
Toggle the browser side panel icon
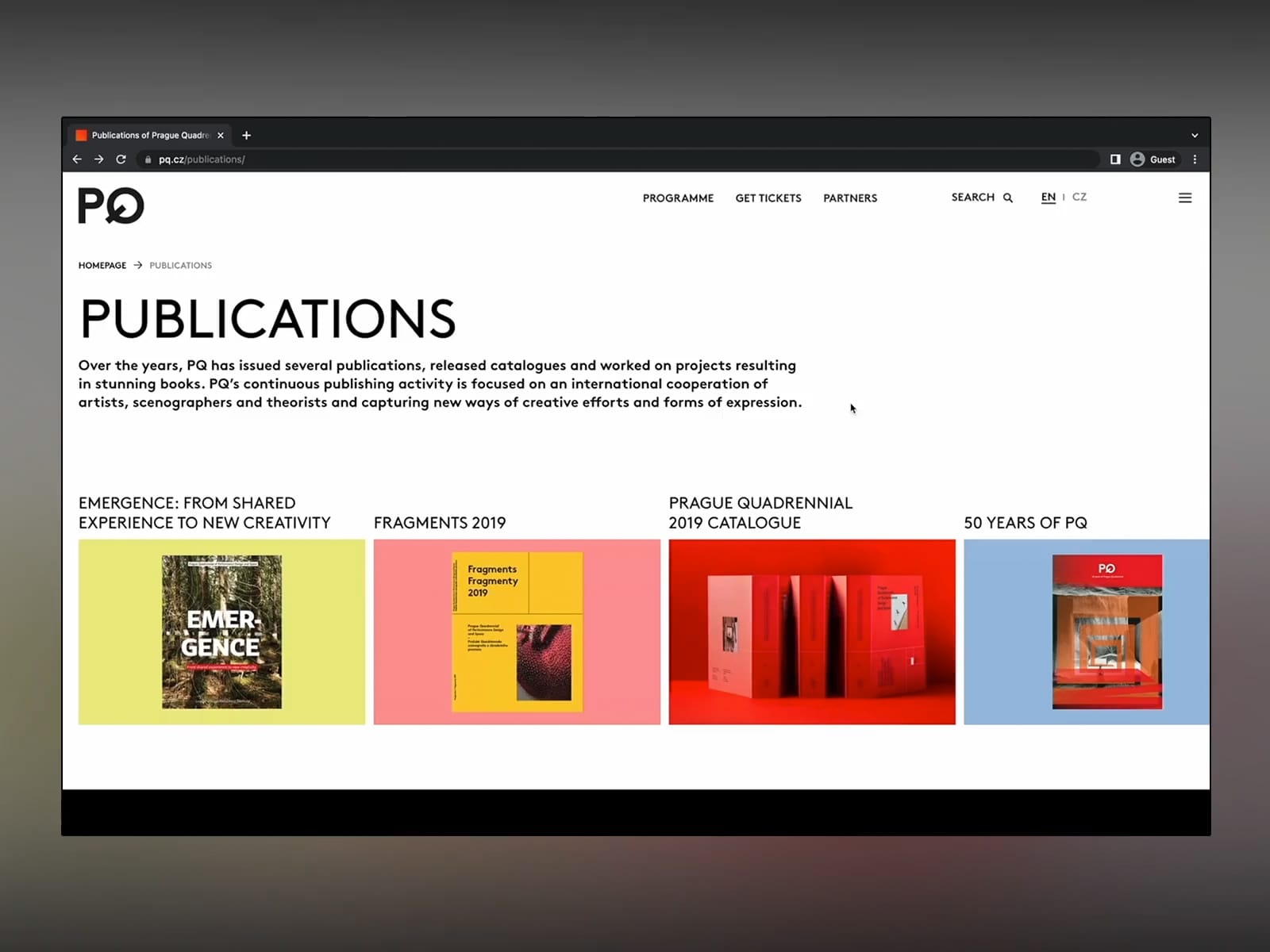(x=1115, y=159)
